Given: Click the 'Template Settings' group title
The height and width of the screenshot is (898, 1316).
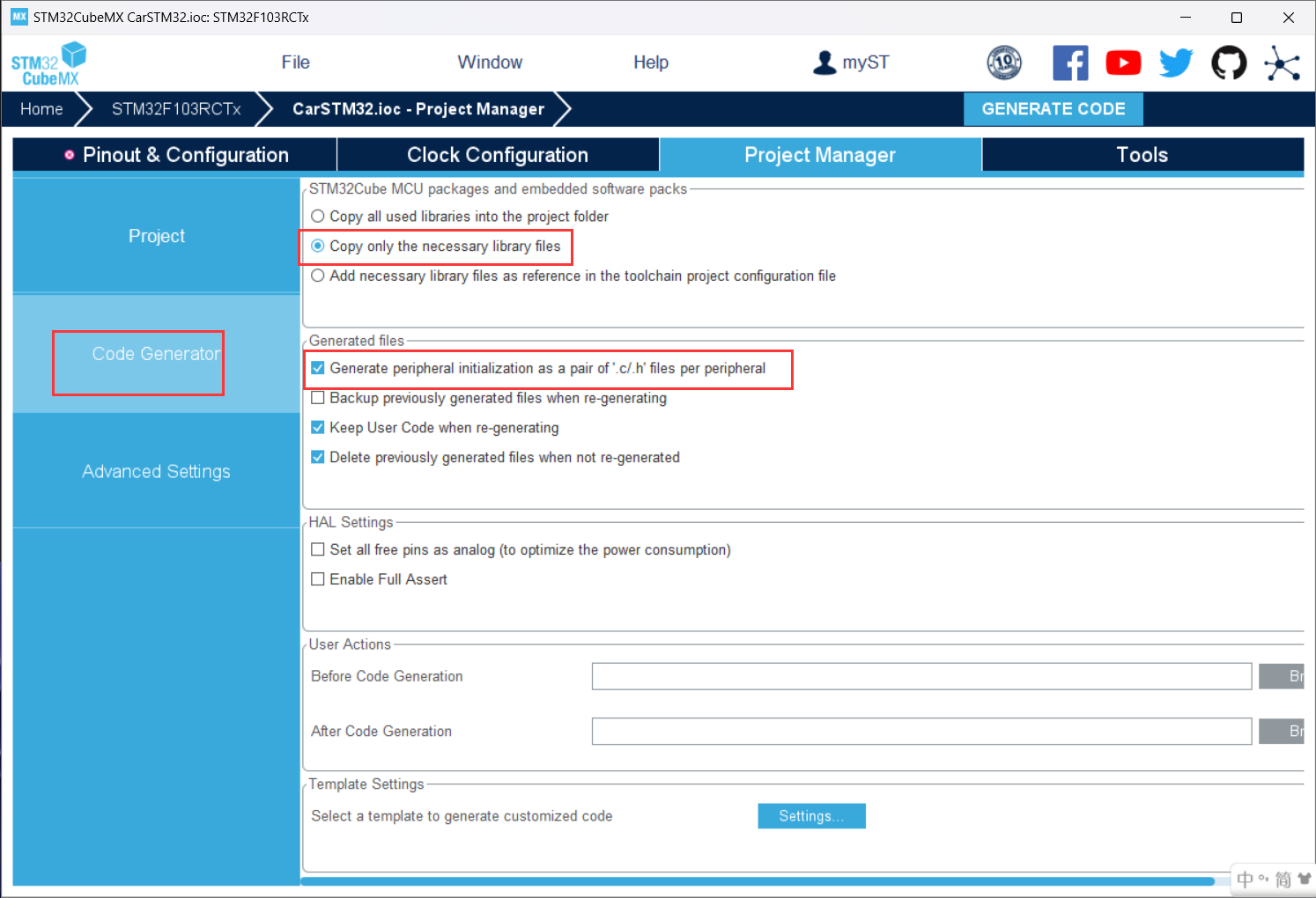Looking at the screenshot, I should pyautogui.click(x=366, y=784).
